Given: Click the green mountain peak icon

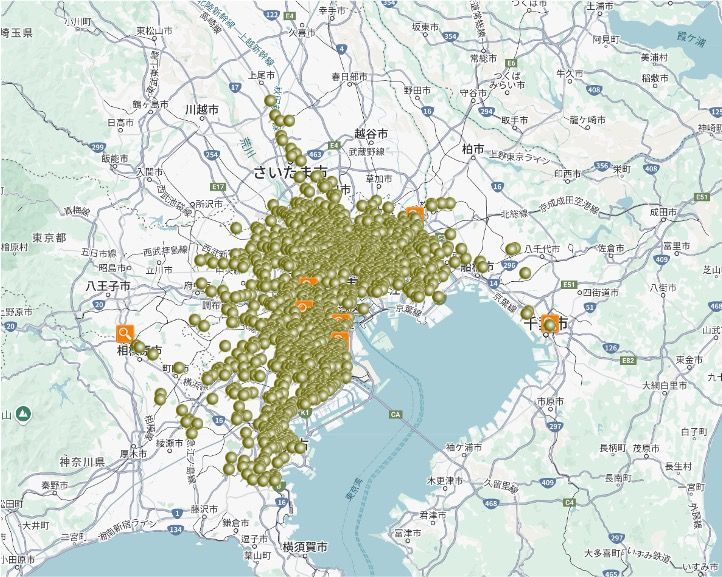Looking at the screenshot, I should [x=23, y=414].
